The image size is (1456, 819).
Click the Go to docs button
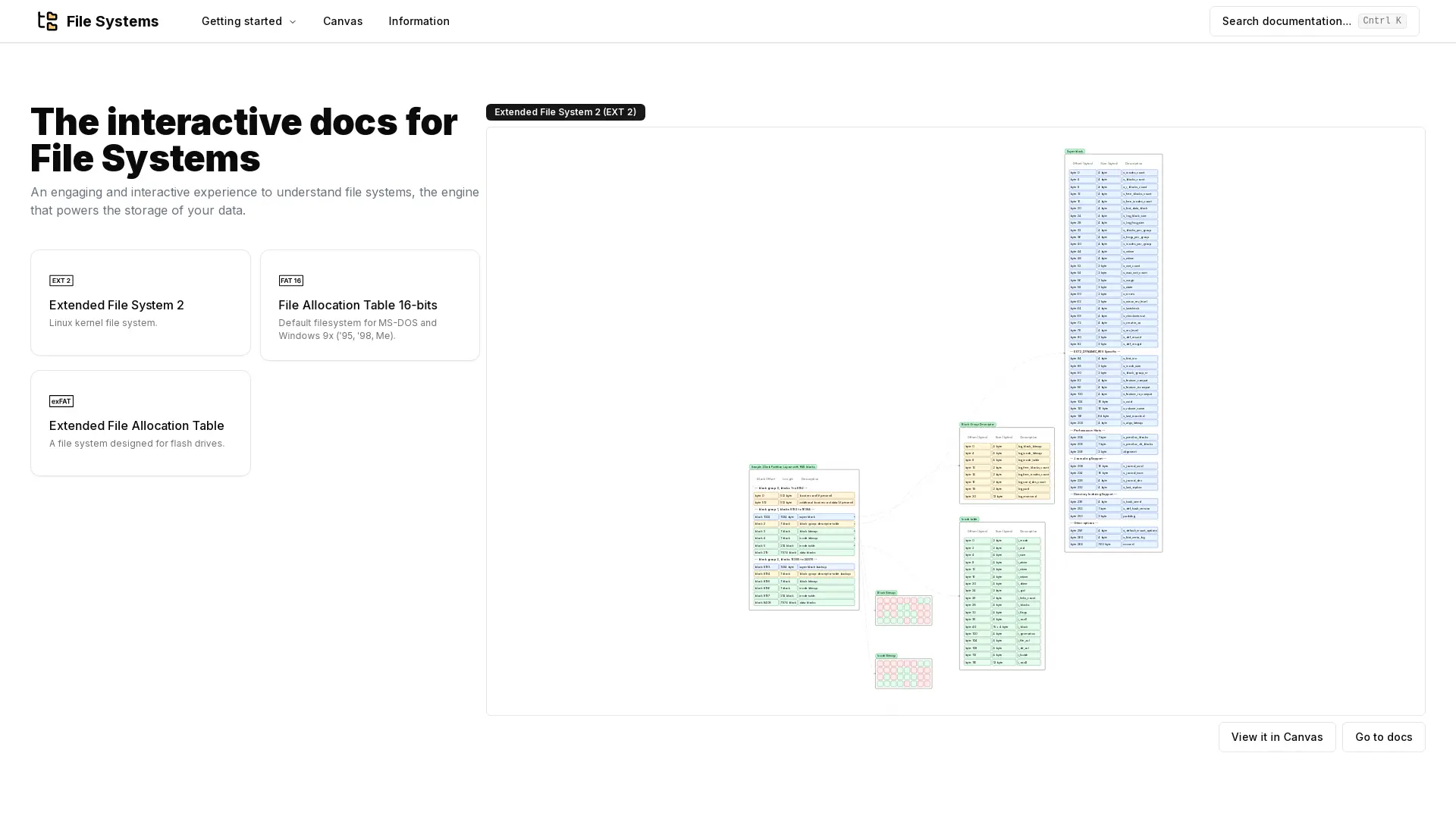pos(1383,736)
